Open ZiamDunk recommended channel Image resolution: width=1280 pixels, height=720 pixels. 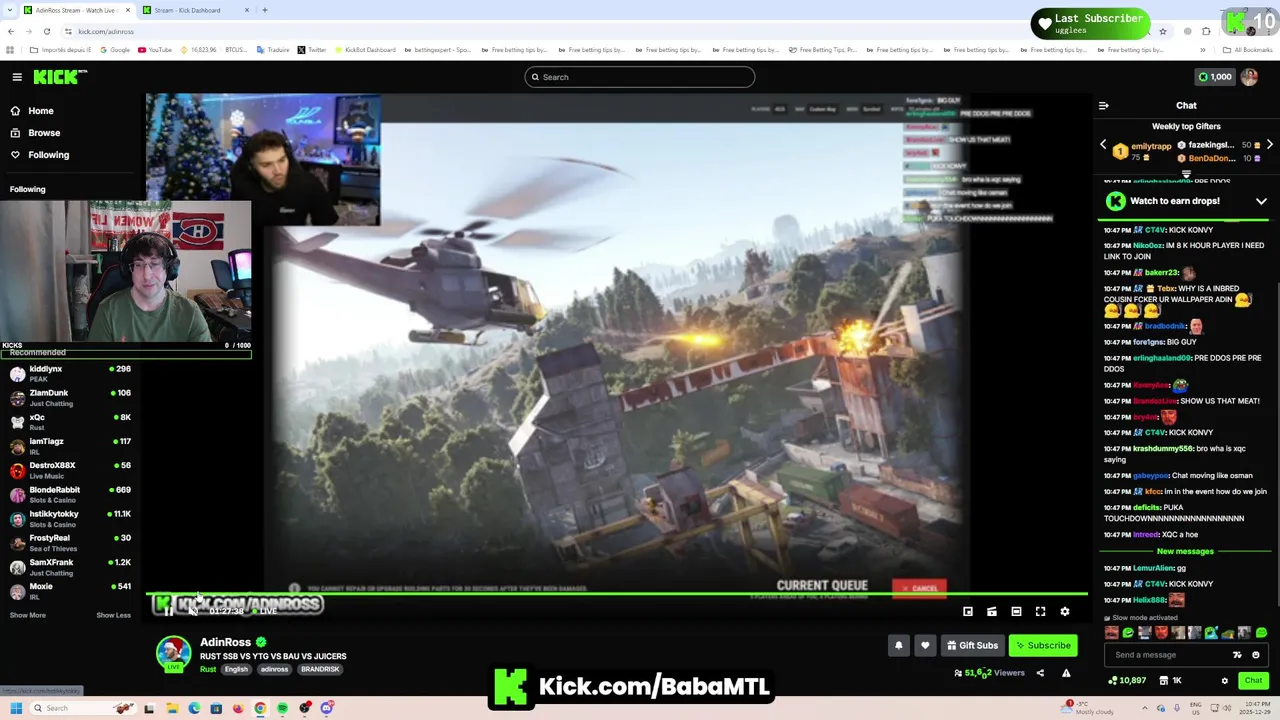(70, 398)
